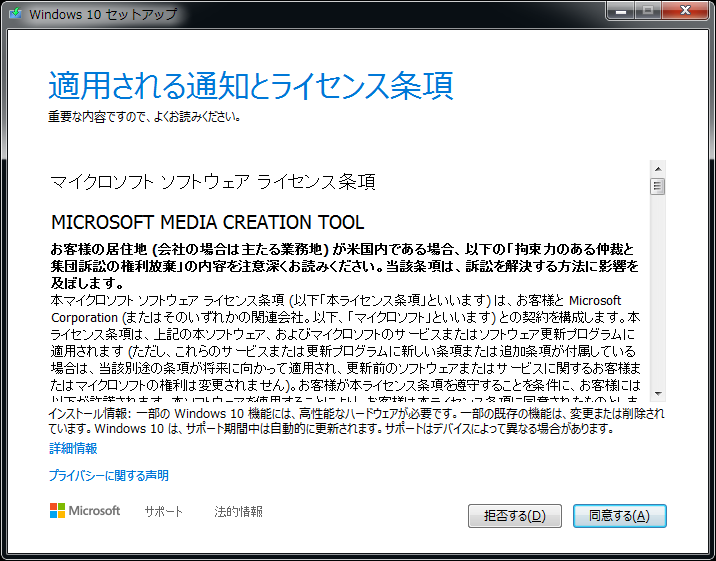Open the プライバシーに関する声明 link
The image size is (716, 561).
pos(108,475)
